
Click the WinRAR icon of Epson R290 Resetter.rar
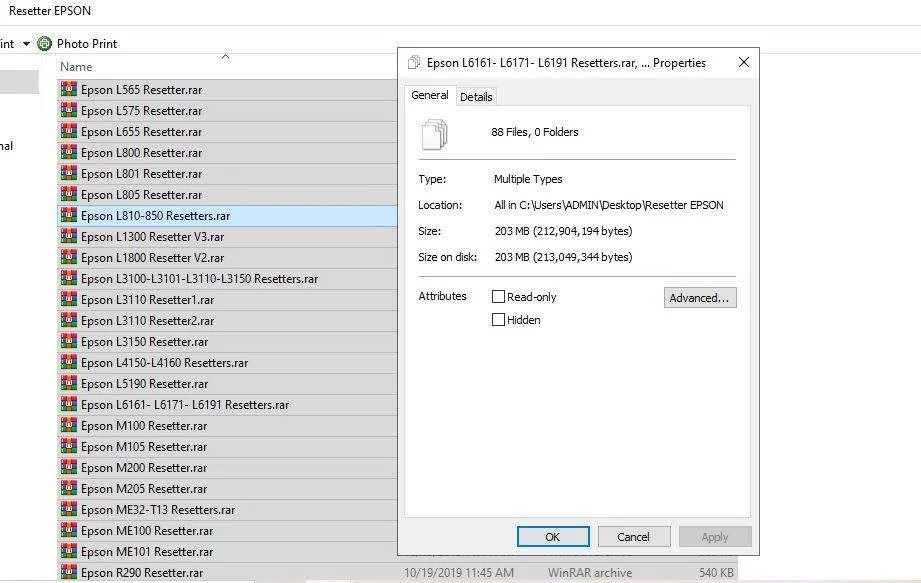[x=69, y=572]
